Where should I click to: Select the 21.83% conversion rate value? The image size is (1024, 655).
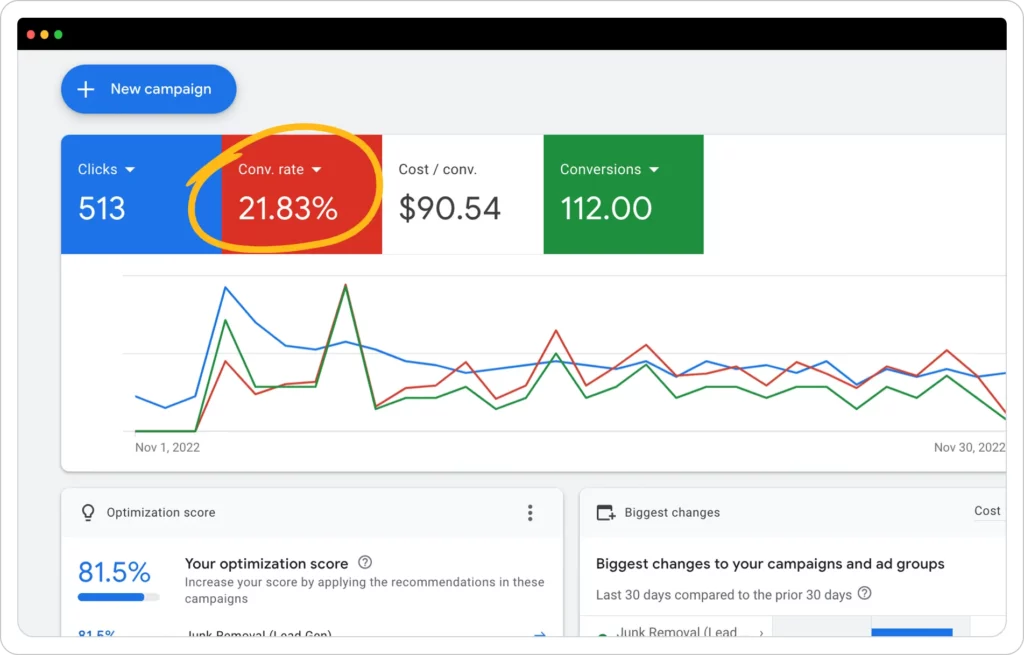287,209
